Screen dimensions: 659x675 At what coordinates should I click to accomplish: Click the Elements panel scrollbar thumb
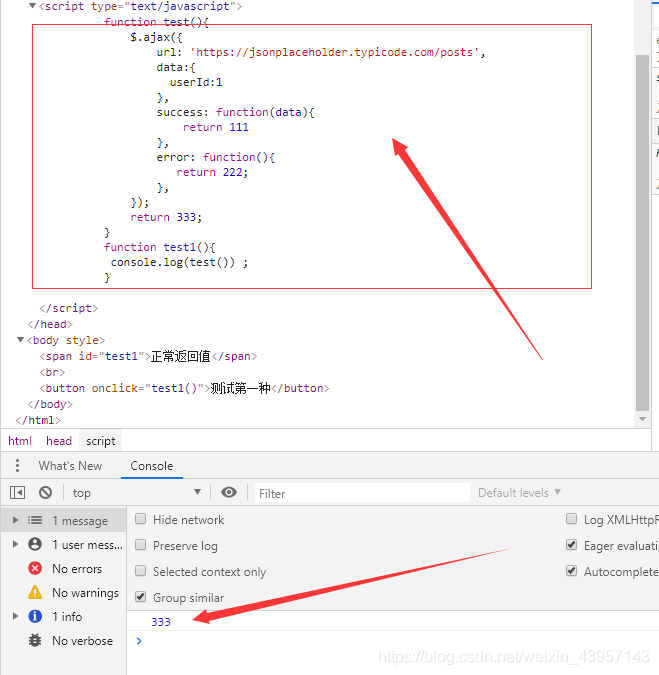(642, 232)
